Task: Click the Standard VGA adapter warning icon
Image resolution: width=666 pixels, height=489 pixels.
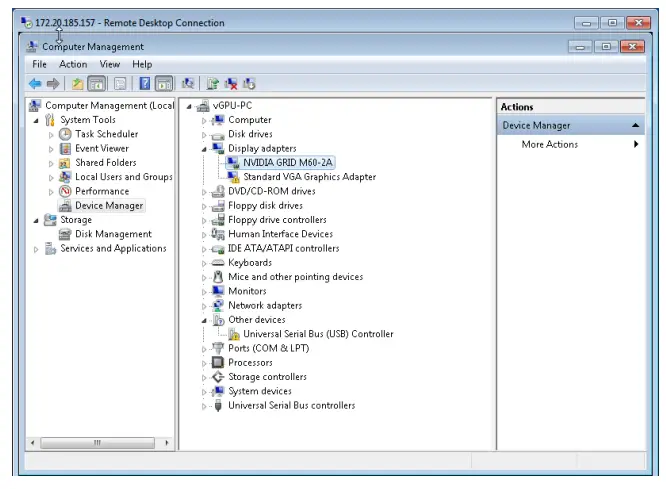Action: click(233, 177)
